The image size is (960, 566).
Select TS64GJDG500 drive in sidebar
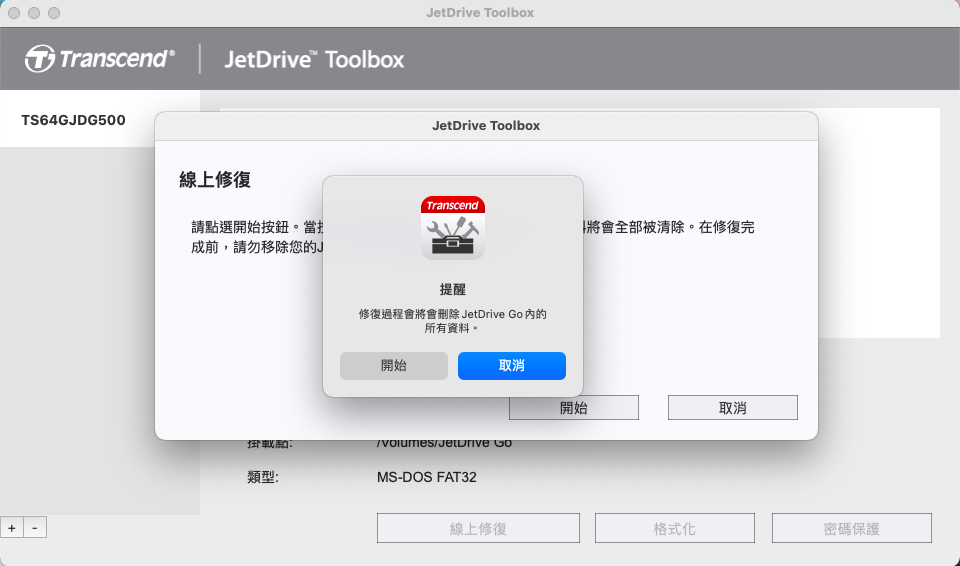[100, 119]
